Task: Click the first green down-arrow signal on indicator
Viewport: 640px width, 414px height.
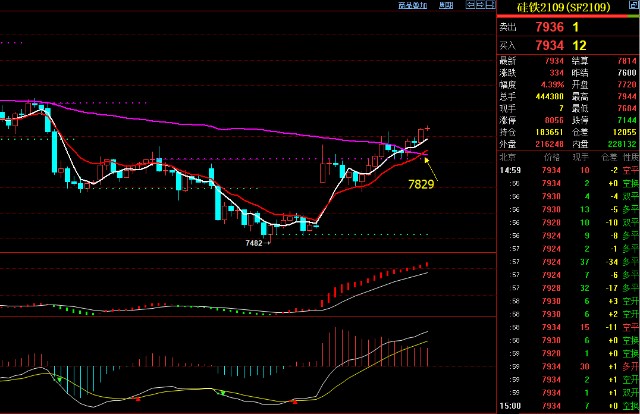Action: click(59, 380)
